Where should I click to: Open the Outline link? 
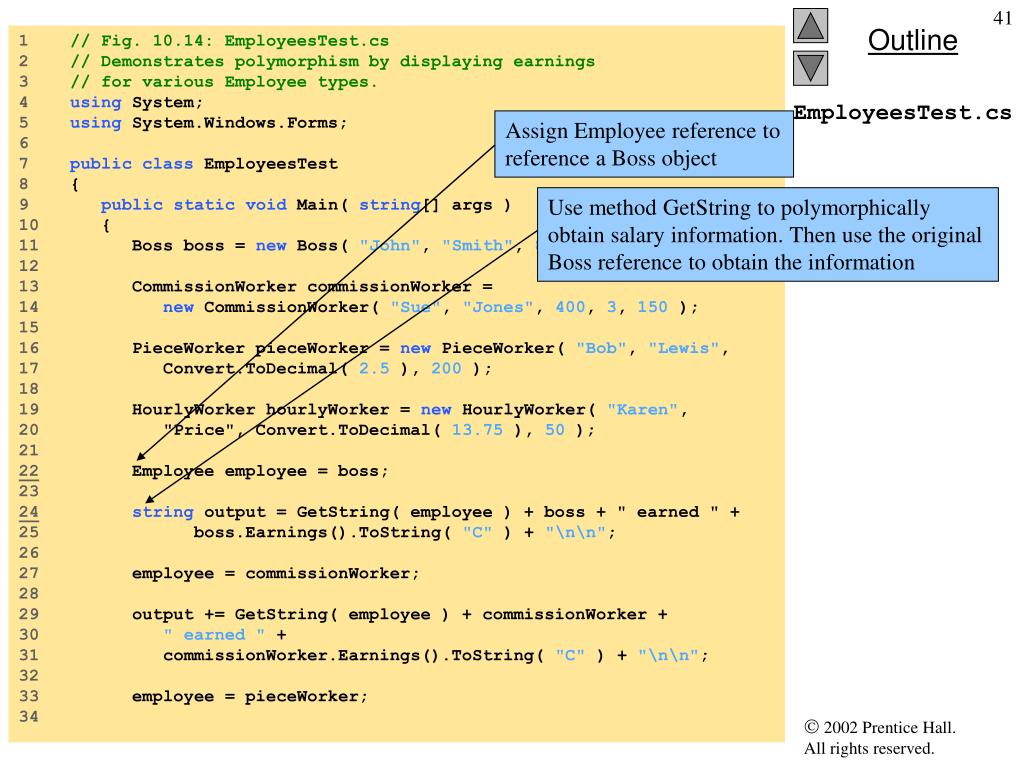point(912,40)
